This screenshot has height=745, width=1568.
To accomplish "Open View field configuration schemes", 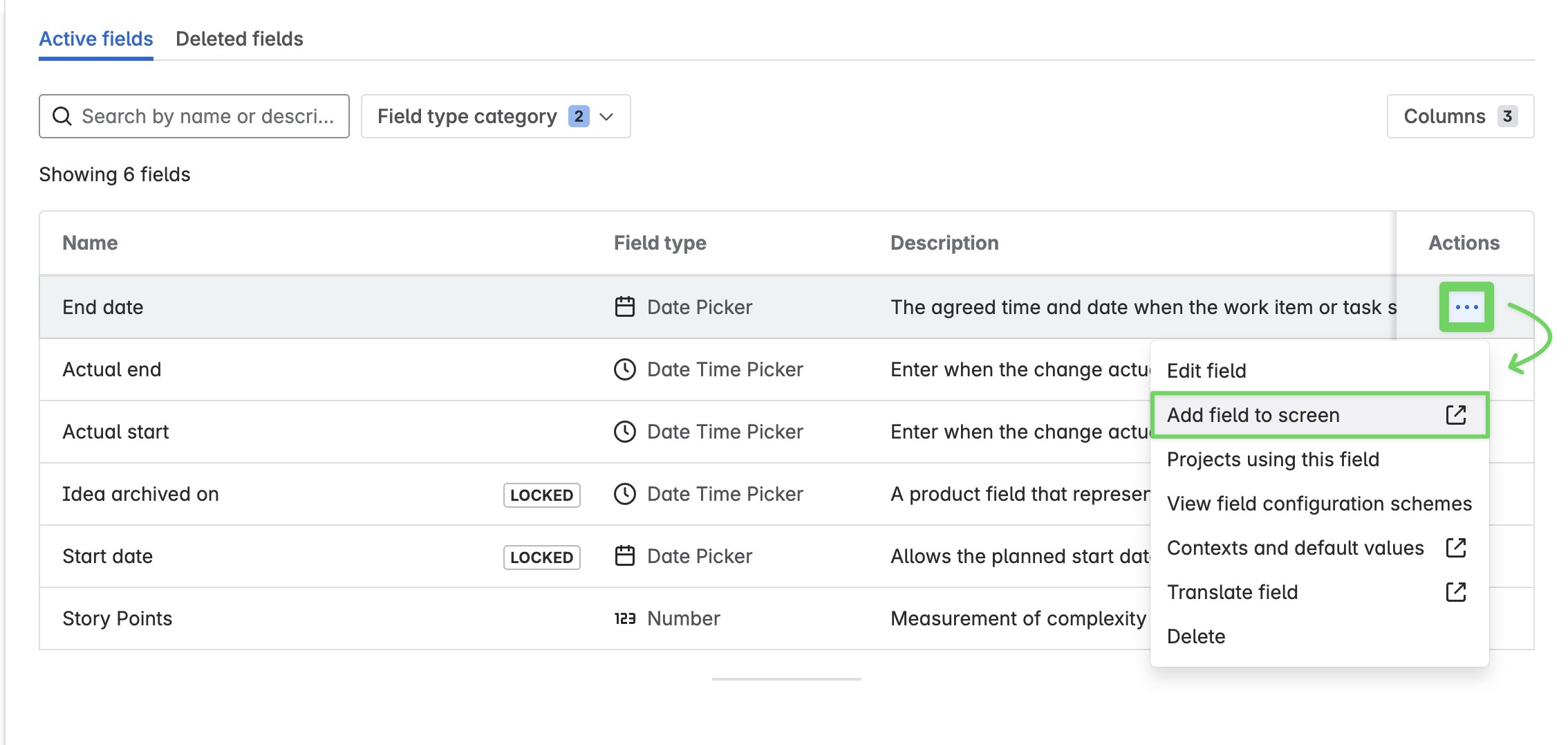I will tap(1319, 504).
